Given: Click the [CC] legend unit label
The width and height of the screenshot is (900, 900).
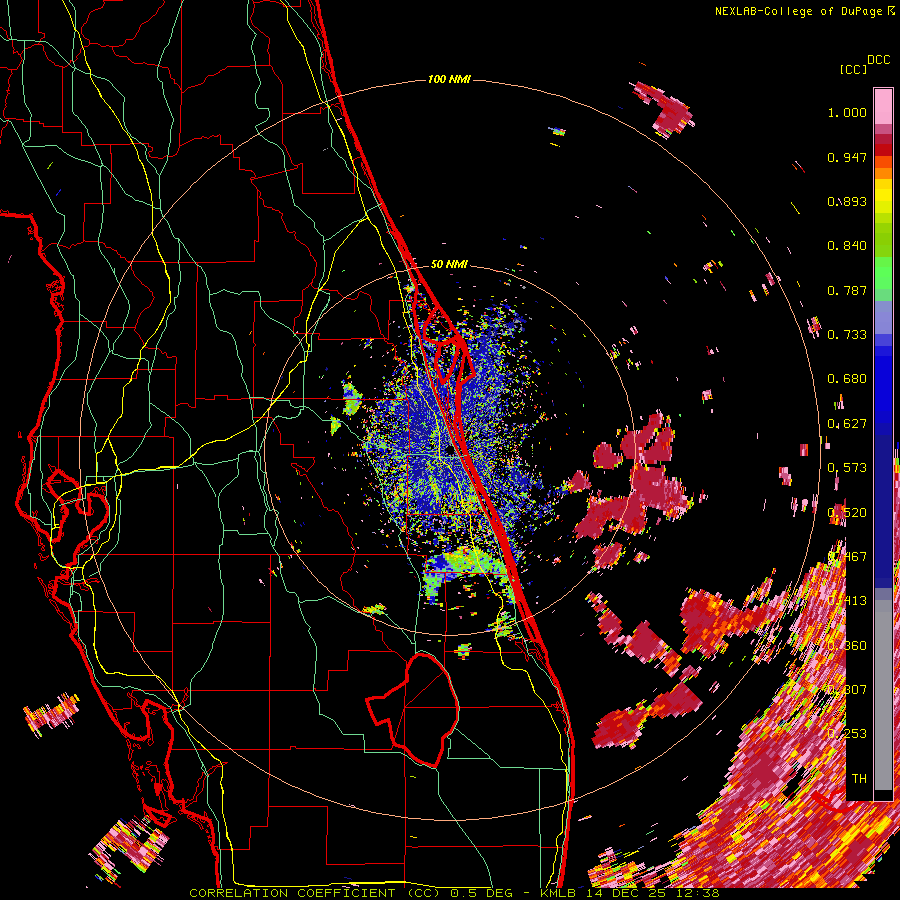Looking at the screenshot, I should pos(852,69).
